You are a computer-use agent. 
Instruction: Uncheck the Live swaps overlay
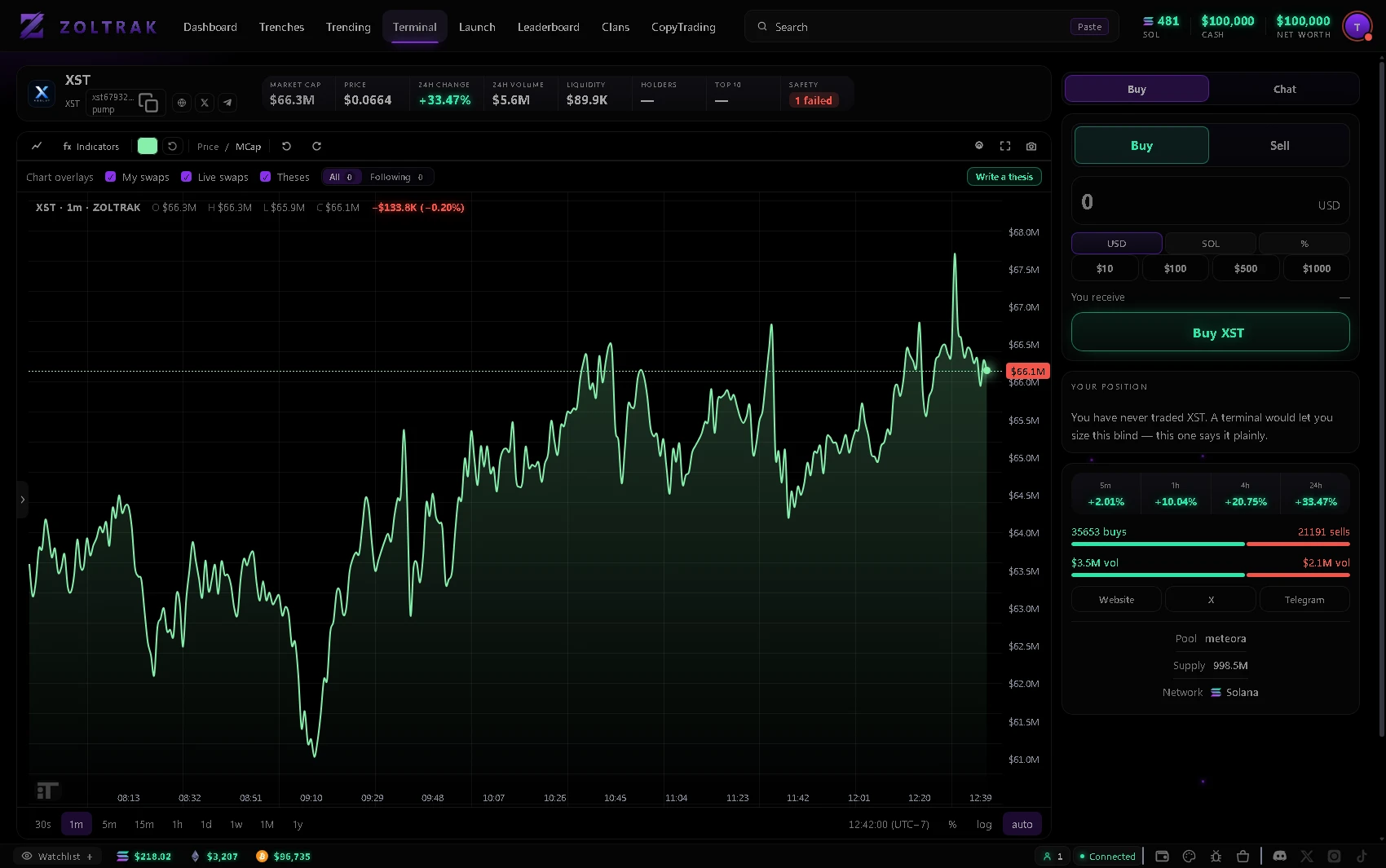click(186, 177)
